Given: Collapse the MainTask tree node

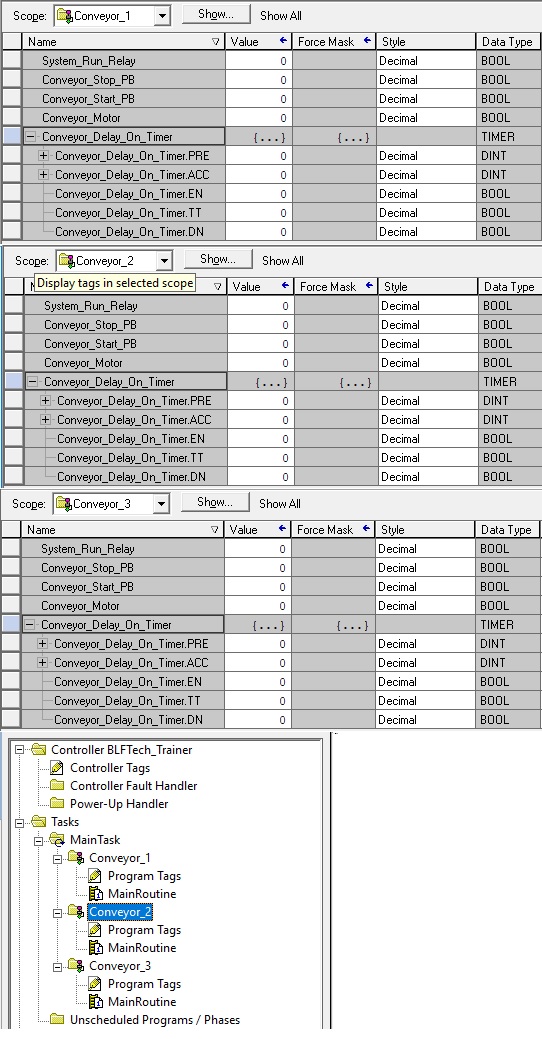Looking at the screenshot, I should [x=38, y=840].
